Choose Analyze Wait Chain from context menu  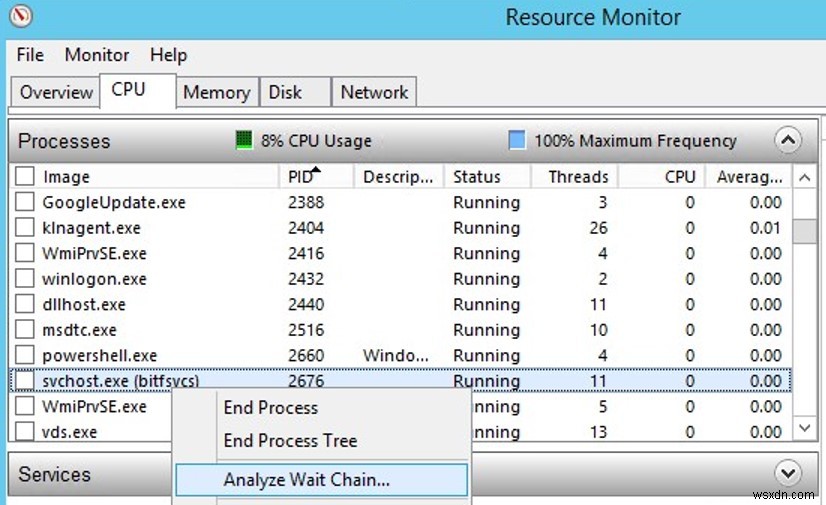(321, 480)
